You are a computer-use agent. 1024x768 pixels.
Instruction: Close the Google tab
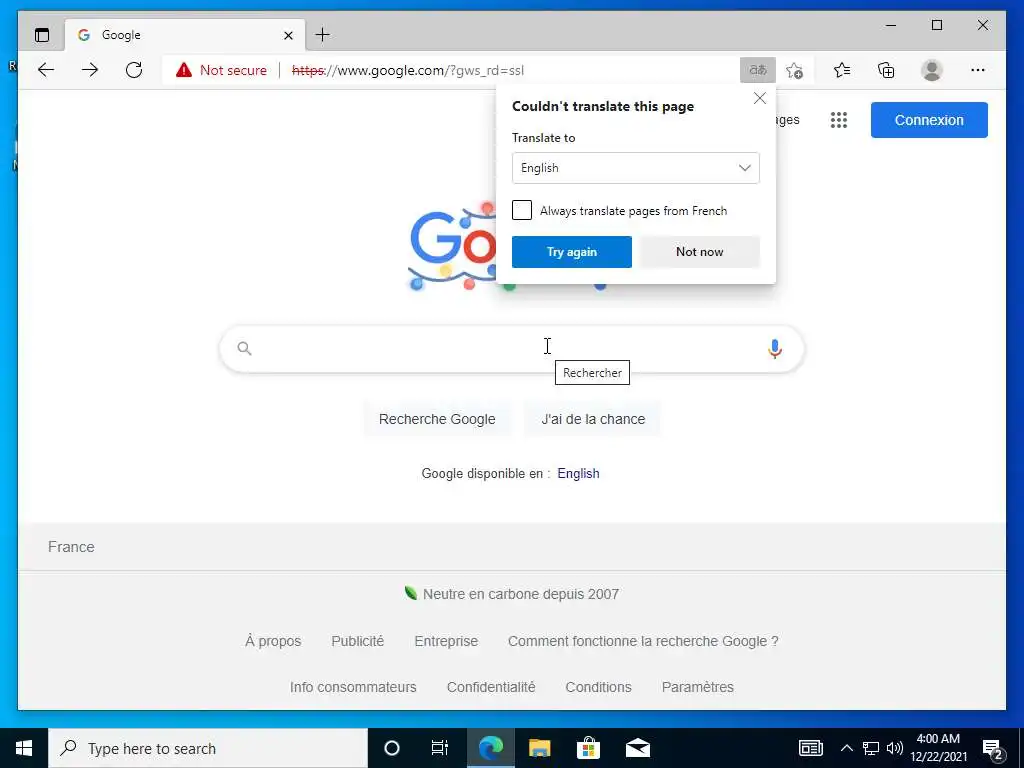click(288, 35)
